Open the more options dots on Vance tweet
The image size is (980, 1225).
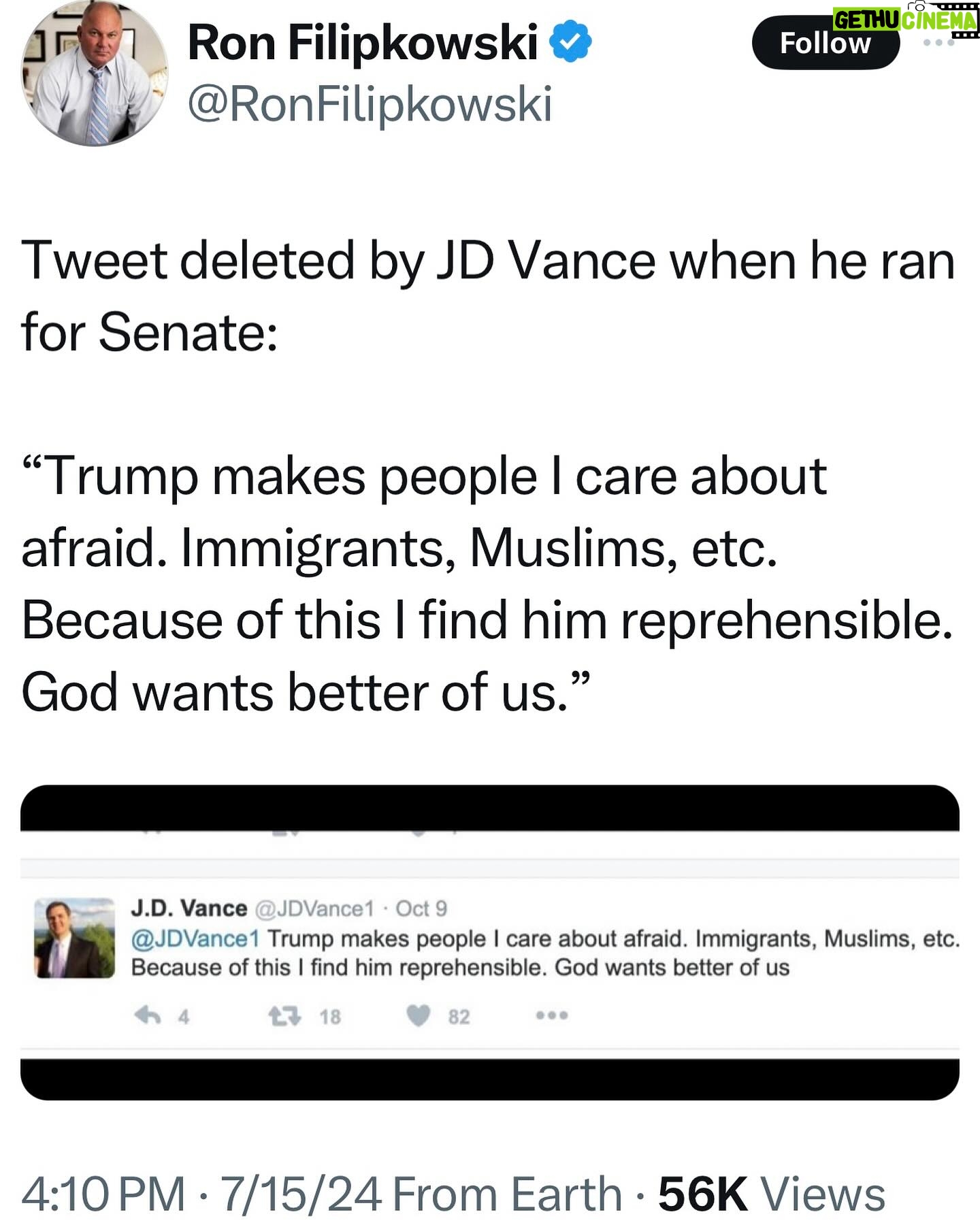click(551, 1015)
